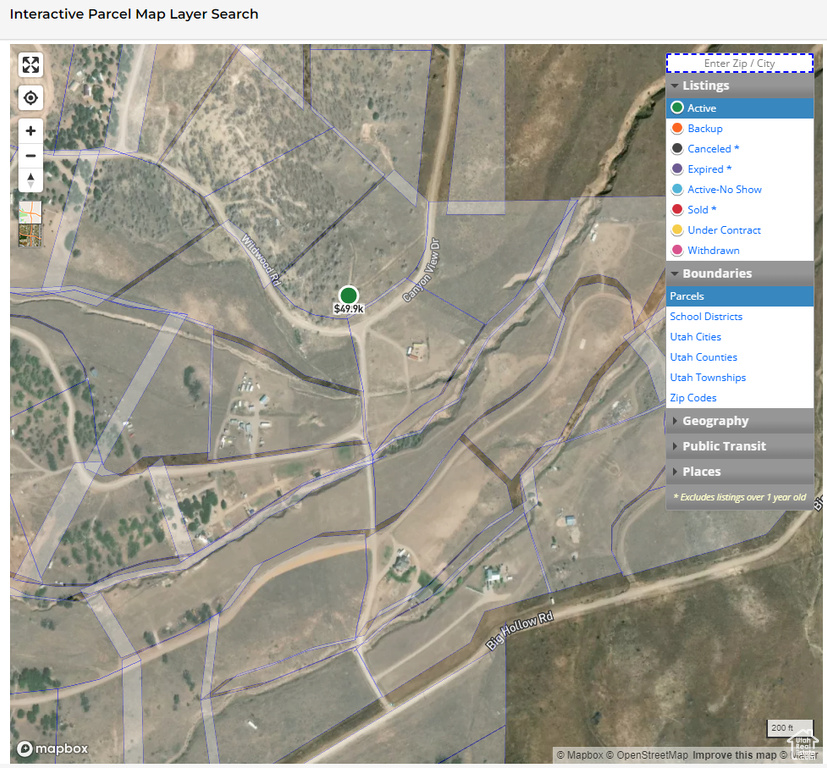Collapse the Listings section
Screen dimensions: 827x768
(x=703, y=86)
